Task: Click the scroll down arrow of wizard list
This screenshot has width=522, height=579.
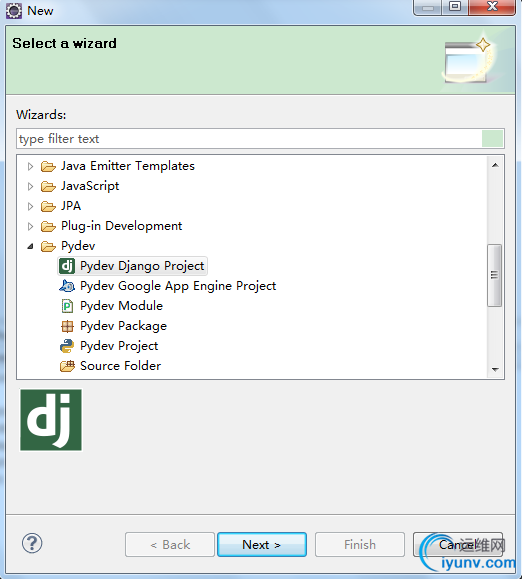Action: (495, 369)
